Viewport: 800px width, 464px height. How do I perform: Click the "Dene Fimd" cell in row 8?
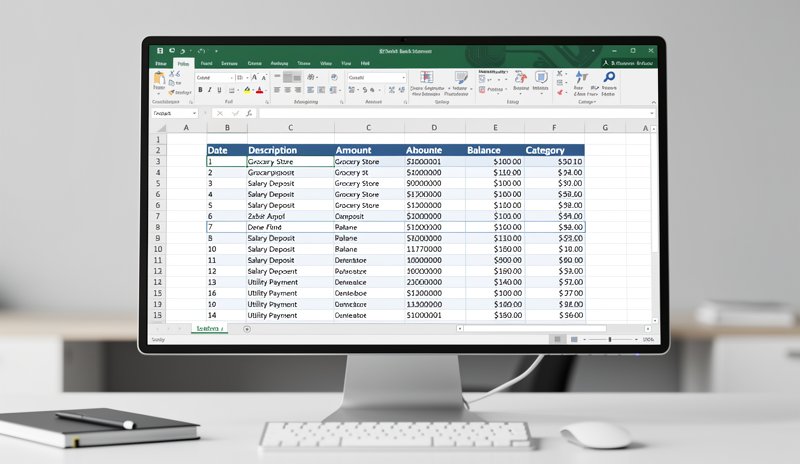pos(290,227)
